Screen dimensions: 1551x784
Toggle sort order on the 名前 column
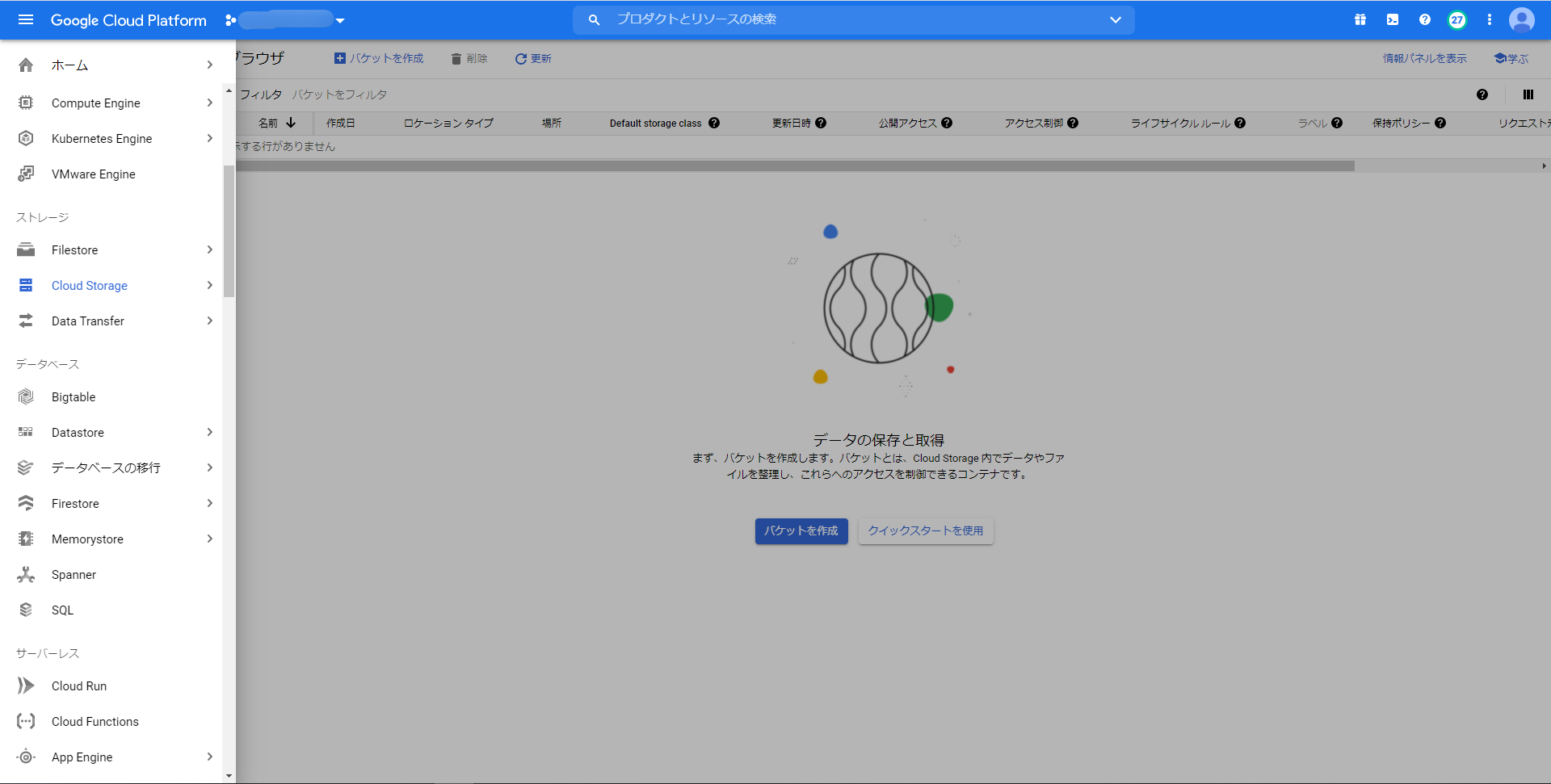pos(292,123)
